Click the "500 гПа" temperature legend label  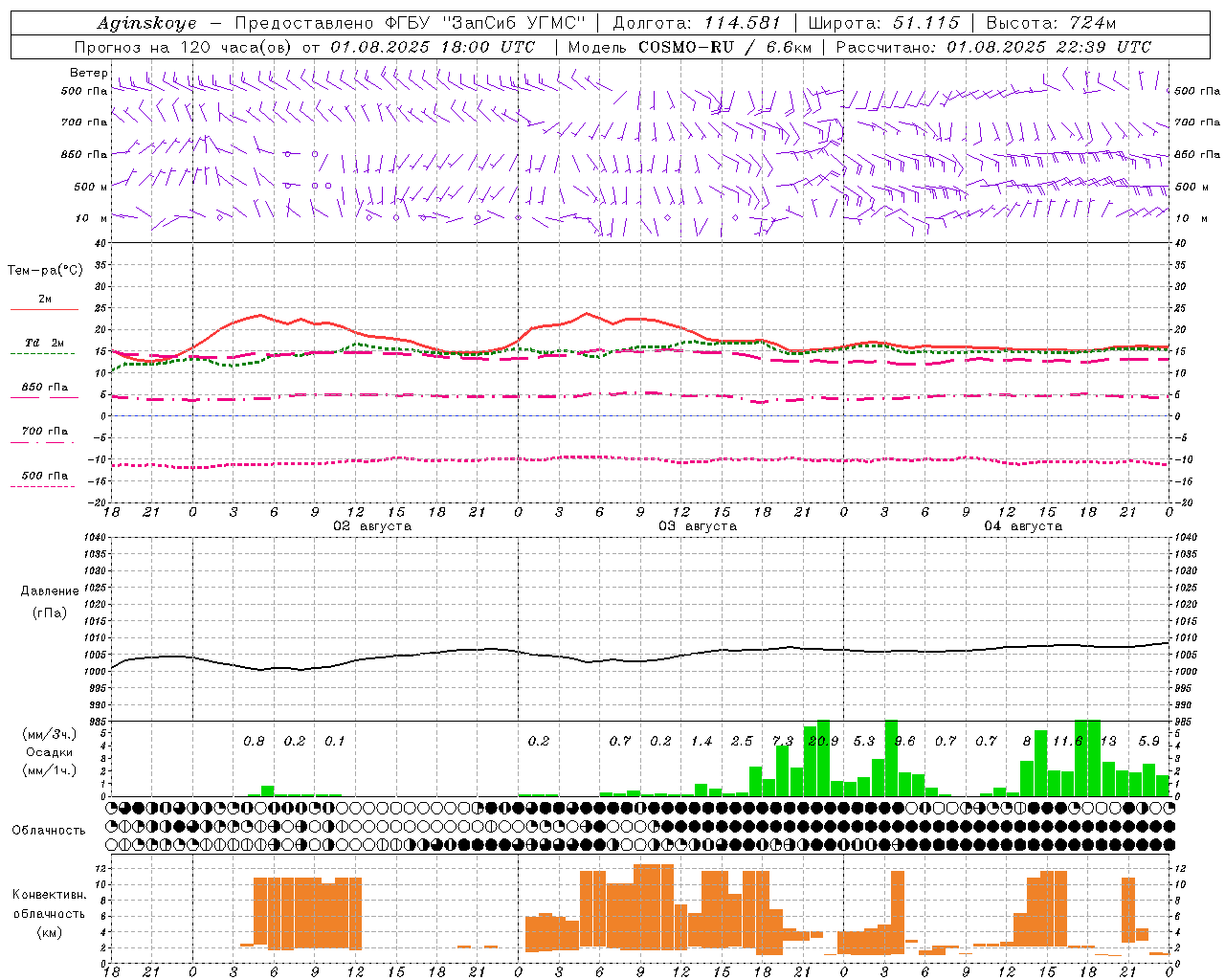point(45,476)
